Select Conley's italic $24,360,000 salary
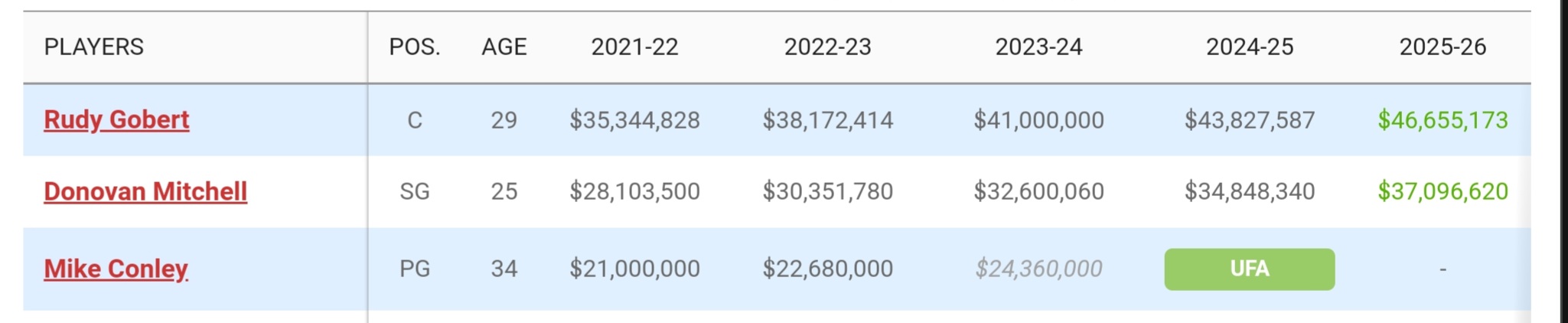Viewport: 1568px width, 323px height. (1038, 269)
